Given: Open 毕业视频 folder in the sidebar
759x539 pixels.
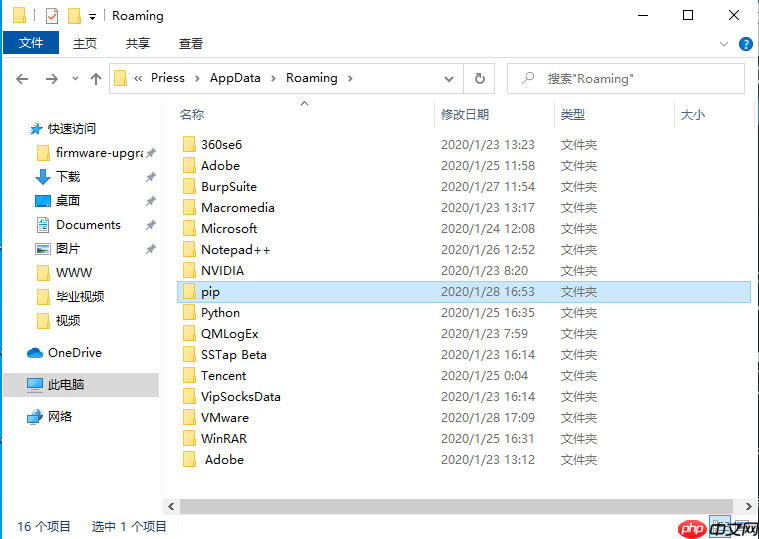Looking at the screenshot, I should click(x=80, y=297).
